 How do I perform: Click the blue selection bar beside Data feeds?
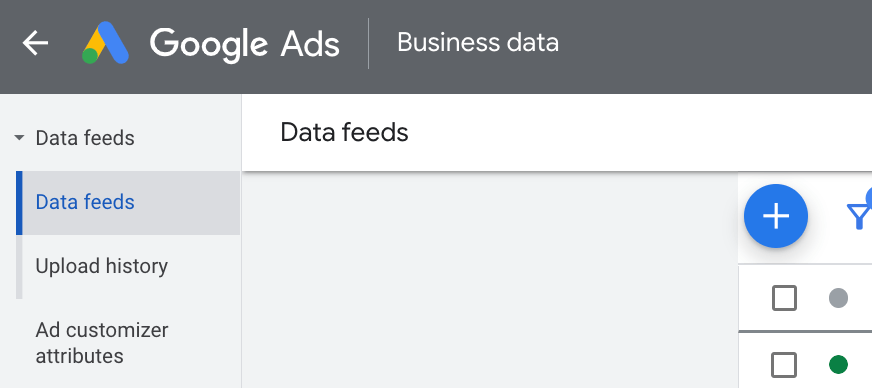(19, 203)
